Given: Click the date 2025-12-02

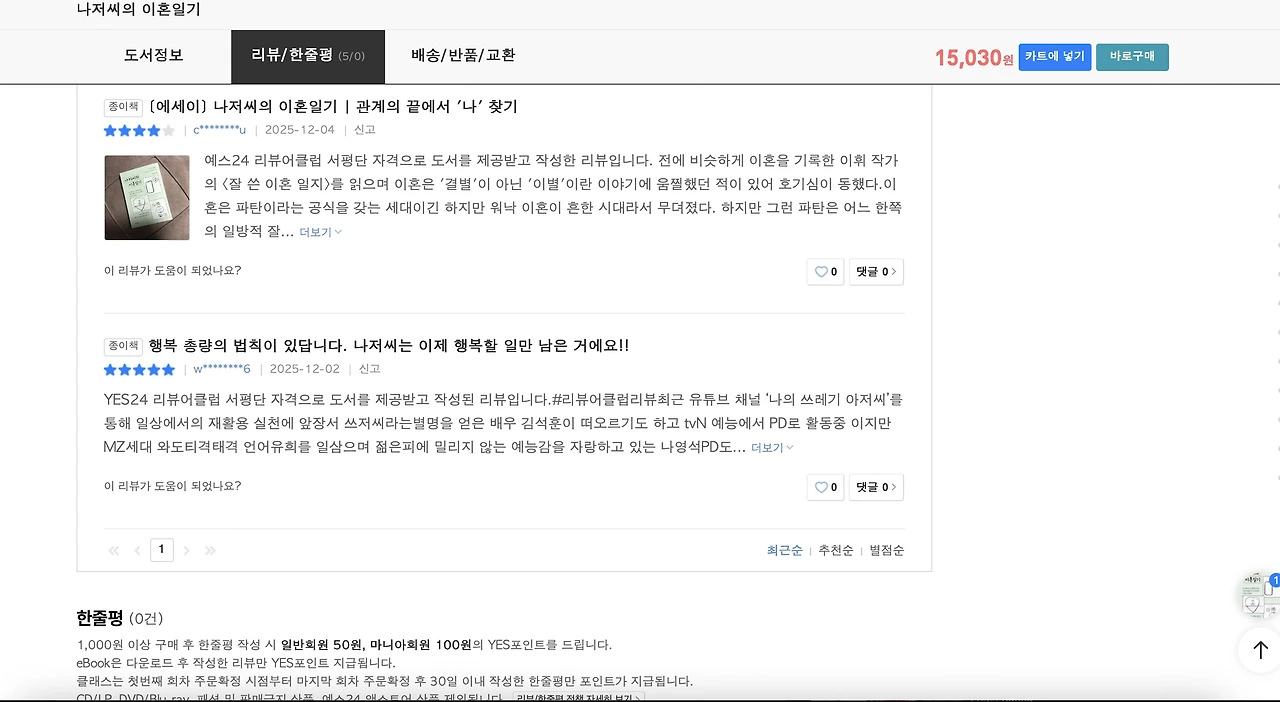Looking at the screenshot, I should click(x=305, y=369).
